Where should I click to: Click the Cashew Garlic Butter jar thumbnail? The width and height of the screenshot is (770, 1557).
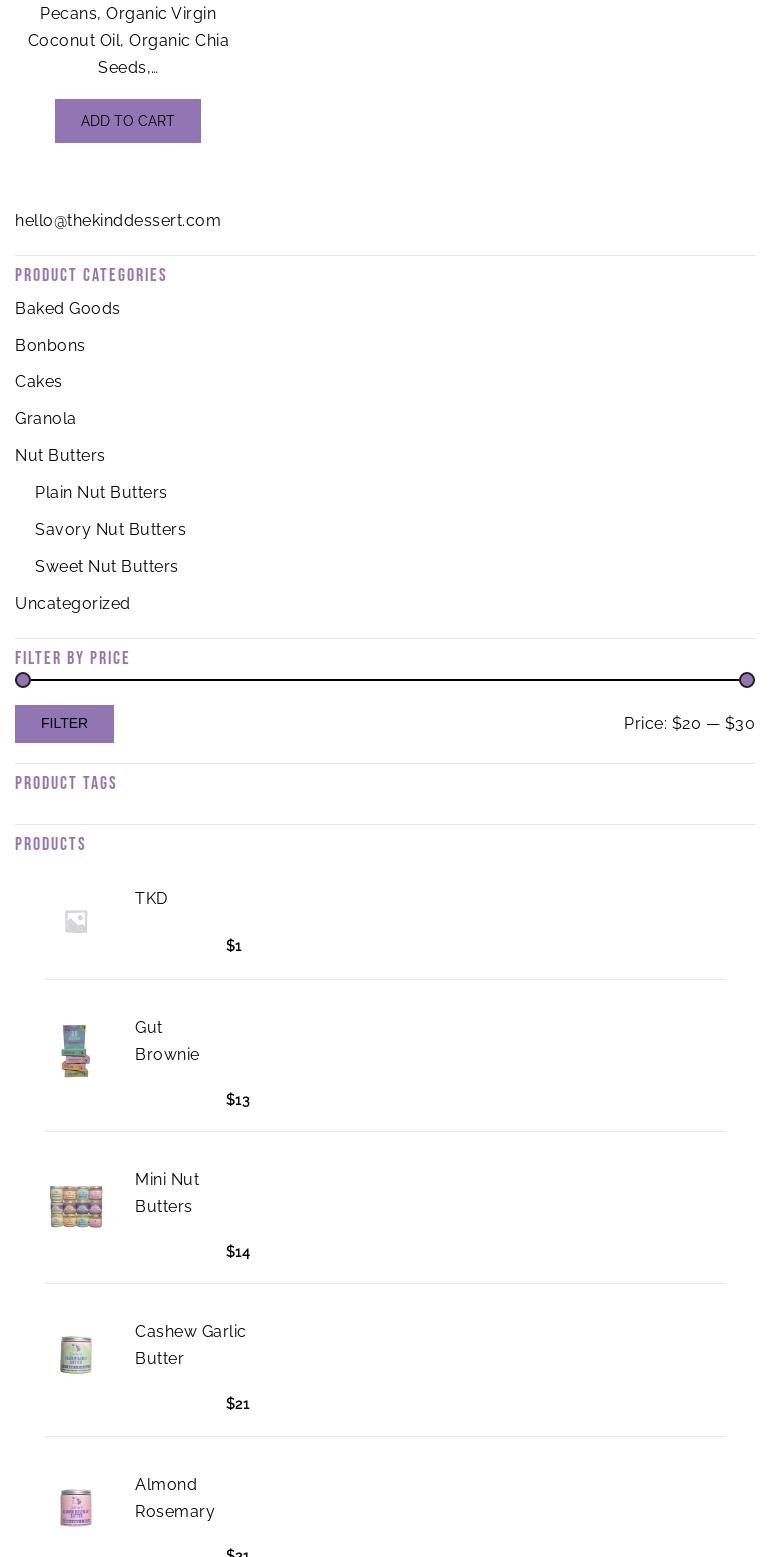click(76, 1356)
